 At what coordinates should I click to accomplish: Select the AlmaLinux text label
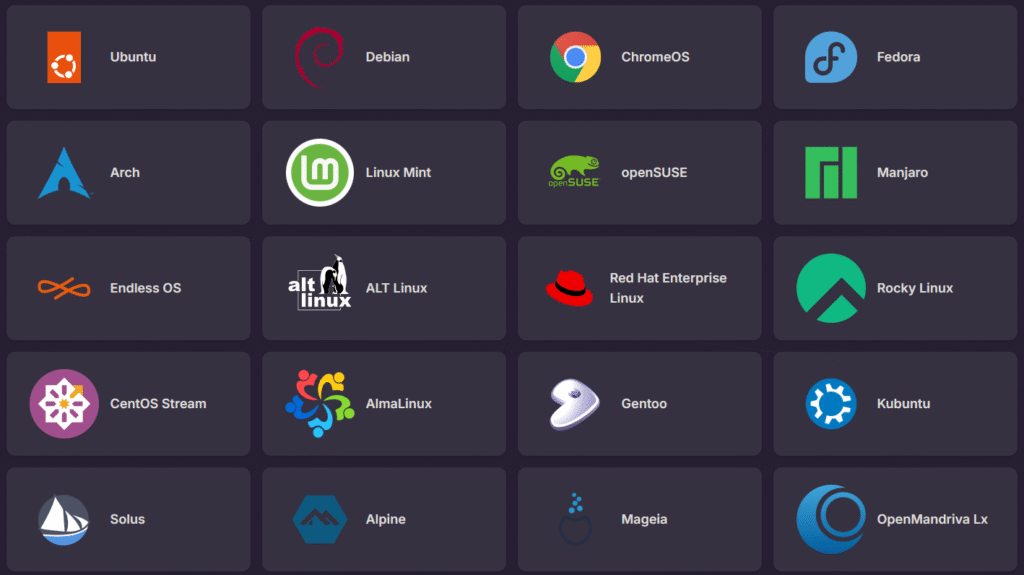398,404
